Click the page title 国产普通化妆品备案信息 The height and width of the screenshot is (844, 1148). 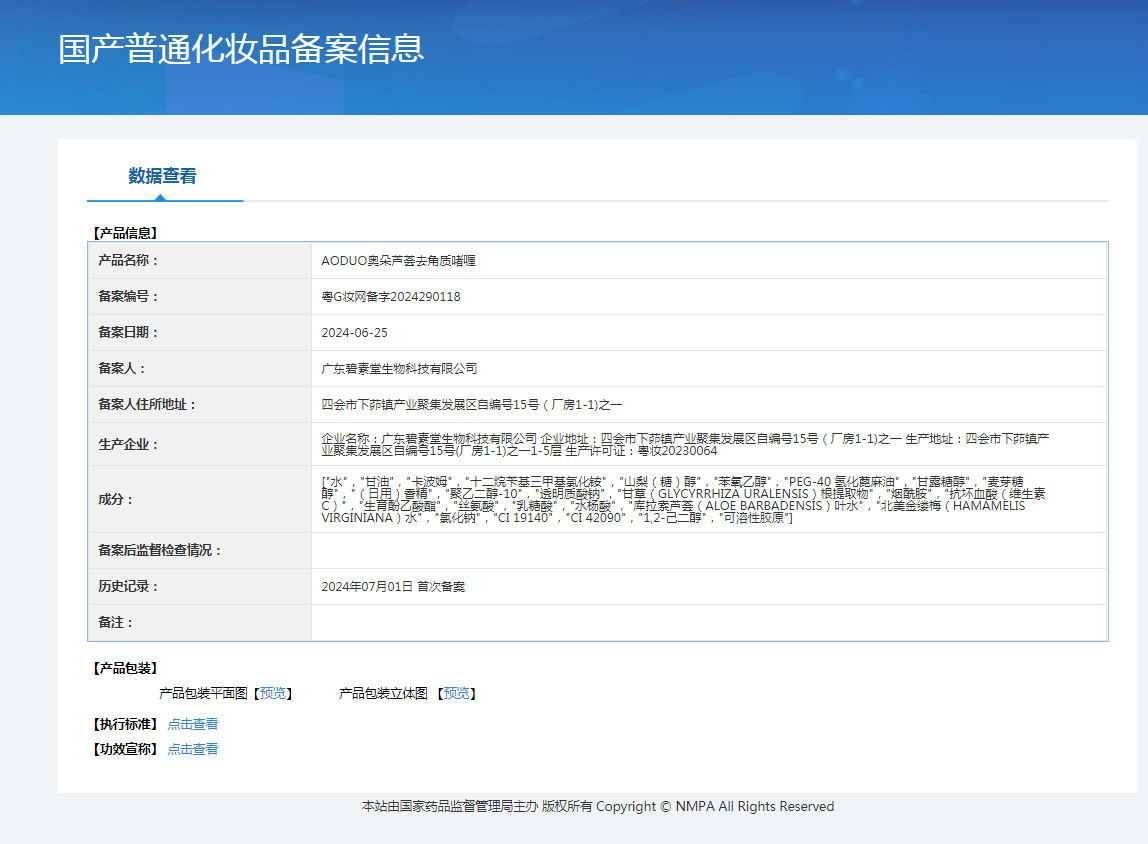(241, 49)
